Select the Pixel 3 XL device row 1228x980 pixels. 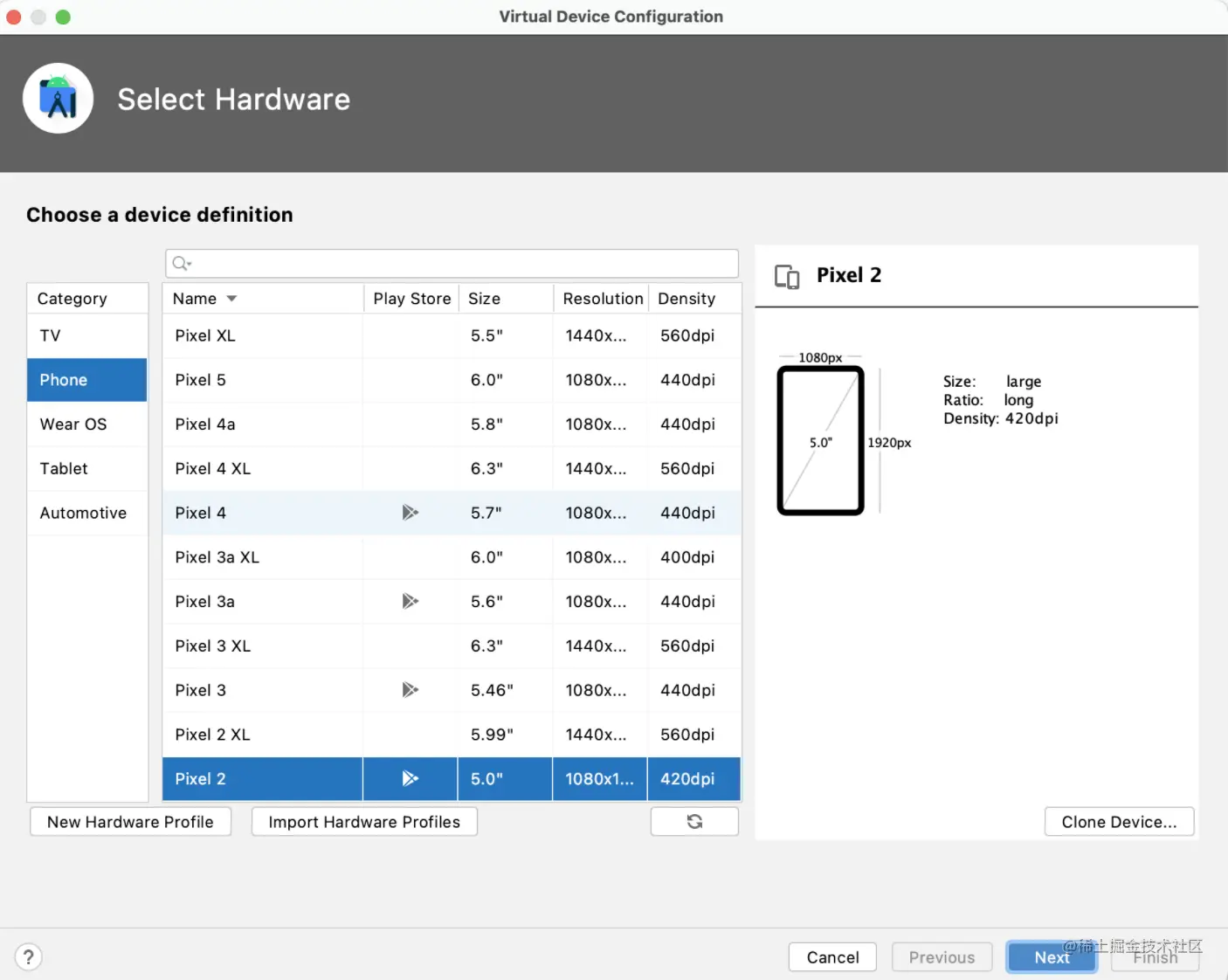pyautogui.click(x=452, y=645)
